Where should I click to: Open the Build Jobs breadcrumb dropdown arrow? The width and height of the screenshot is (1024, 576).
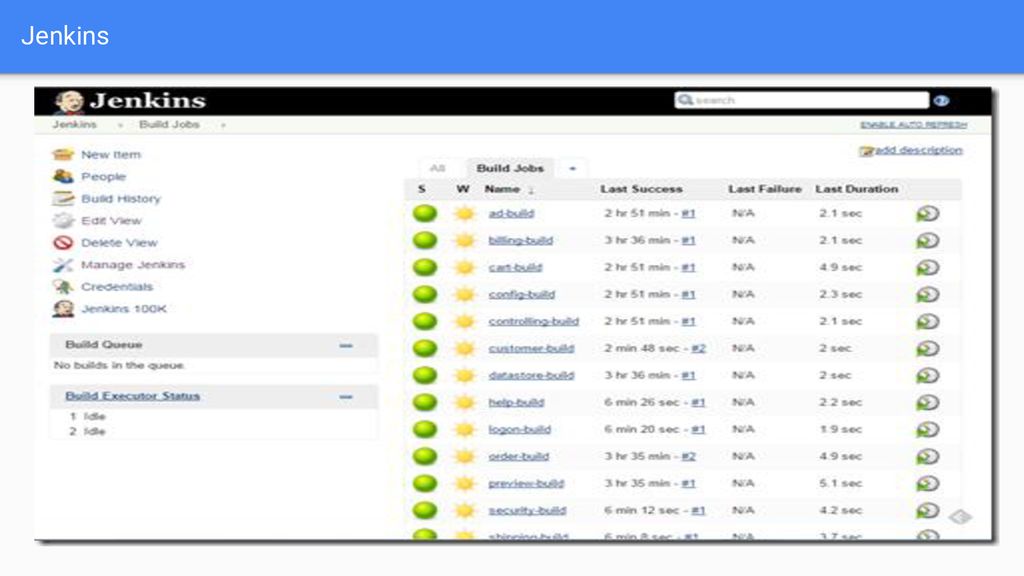pos(223,125)
